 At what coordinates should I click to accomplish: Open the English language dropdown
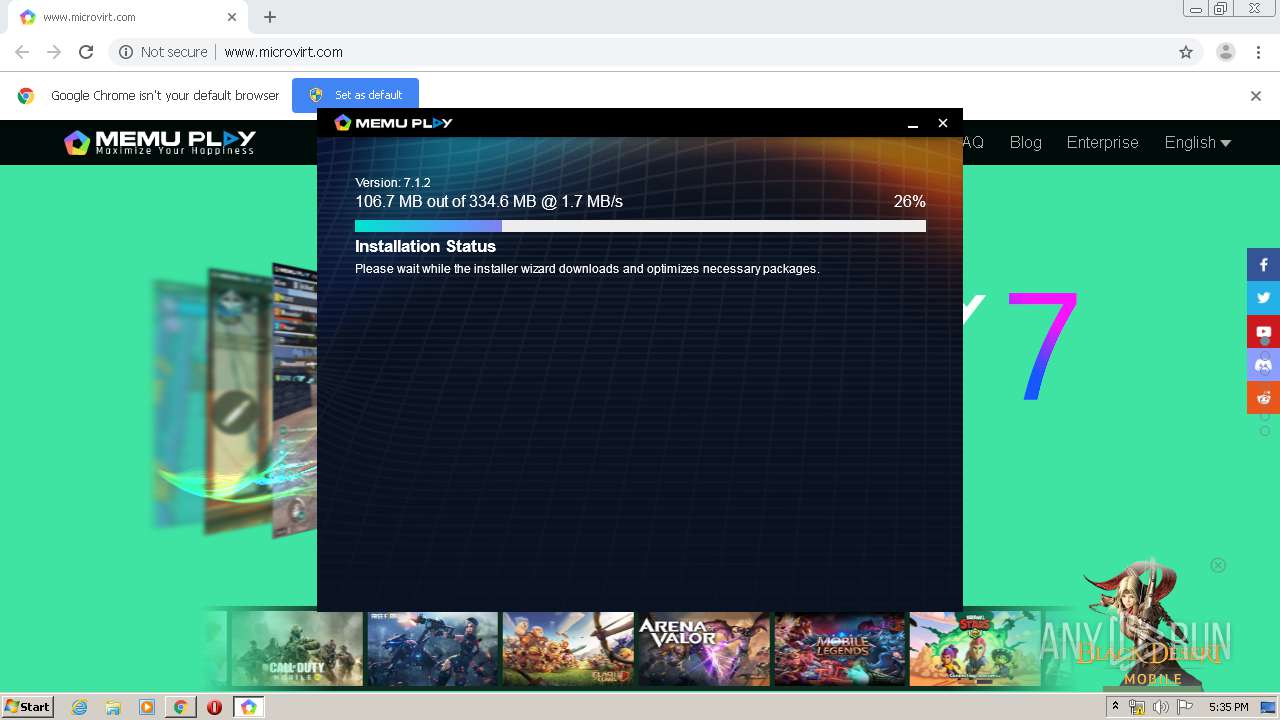1197,143
